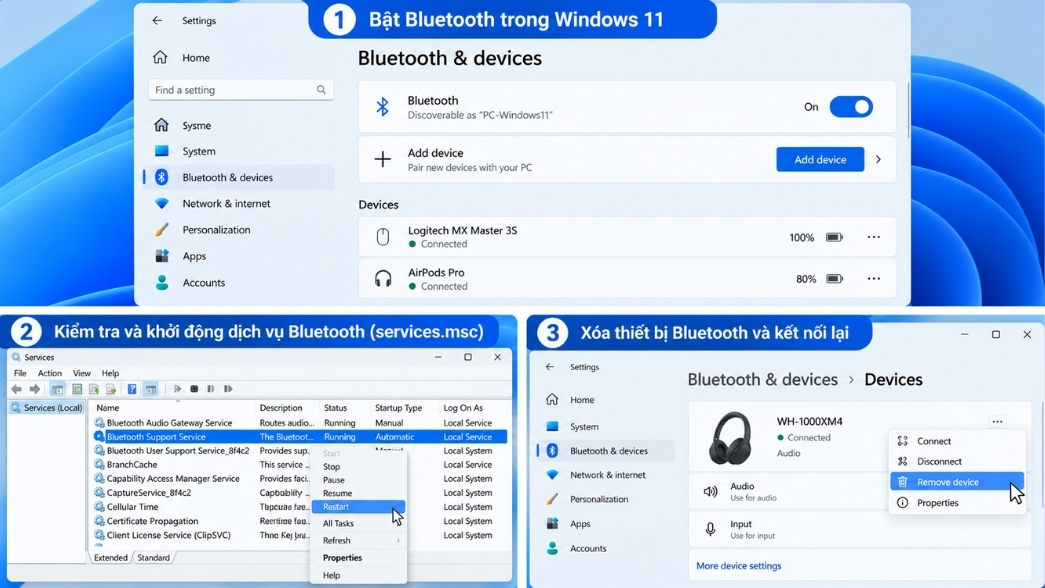
Task: Open More device settings link
Action: pyautogui.click(x=738, y=566)
